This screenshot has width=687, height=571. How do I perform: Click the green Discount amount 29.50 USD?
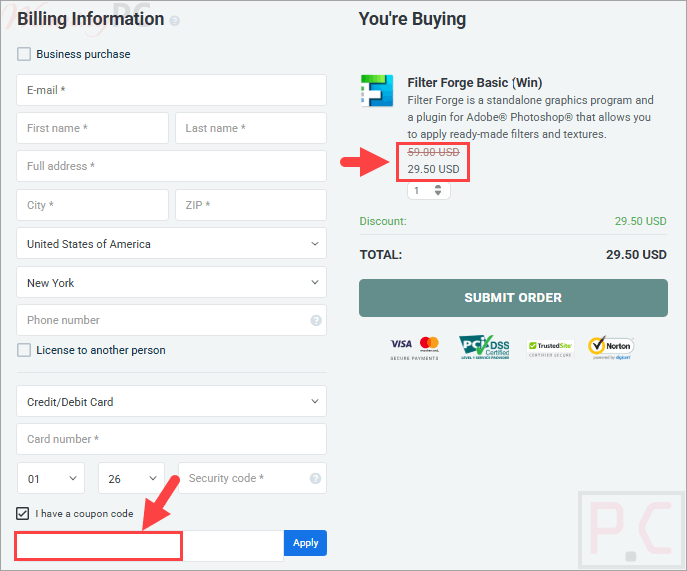[640, 221]
